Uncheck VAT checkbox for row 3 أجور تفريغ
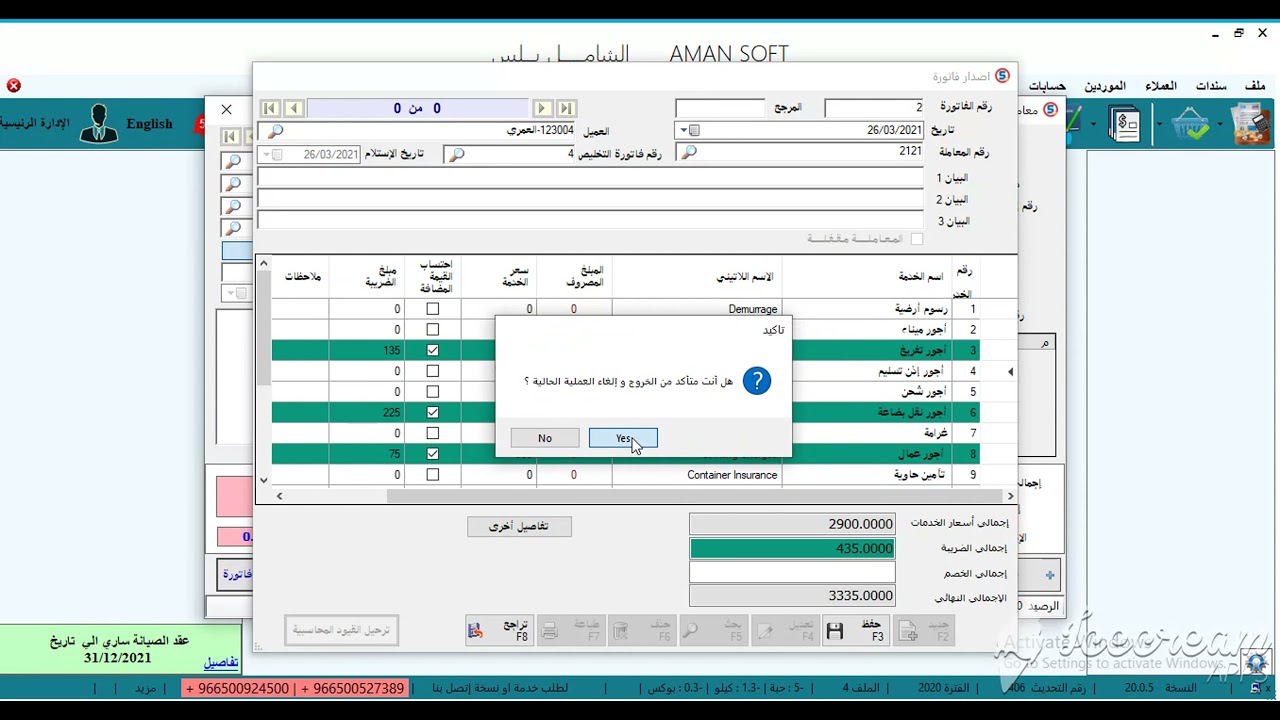1280x720 pixels. tap(432, 350)
